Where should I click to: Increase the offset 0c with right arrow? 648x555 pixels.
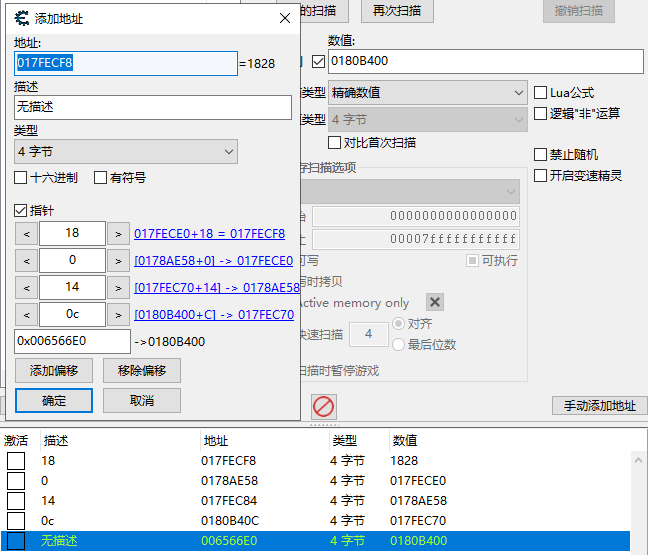[x=118, y=315]
